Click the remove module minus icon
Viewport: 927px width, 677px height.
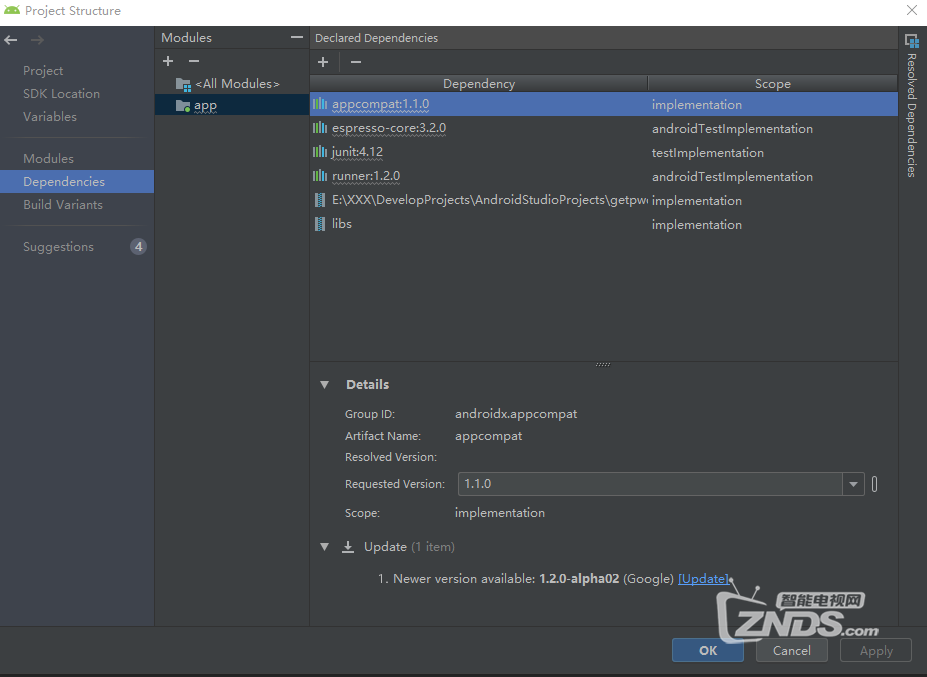point(194,62)
